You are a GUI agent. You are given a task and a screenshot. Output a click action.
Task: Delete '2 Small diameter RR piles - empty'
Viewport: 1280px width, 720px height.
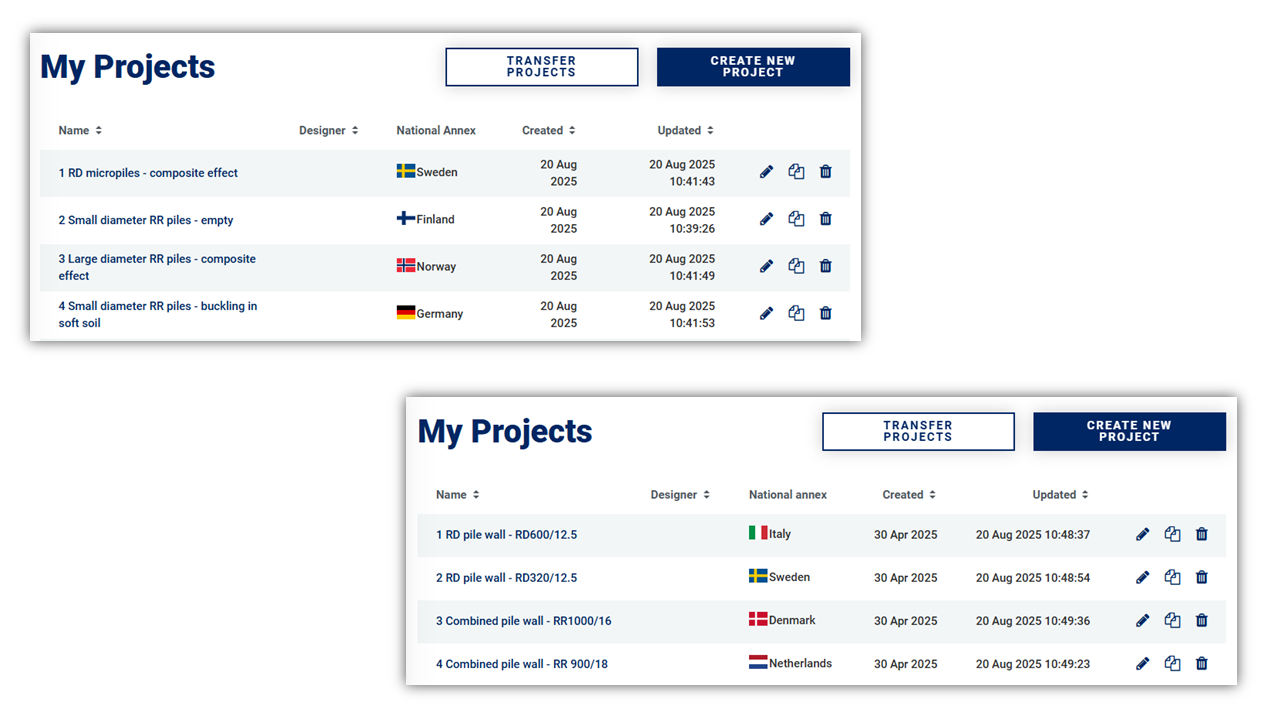825,219
